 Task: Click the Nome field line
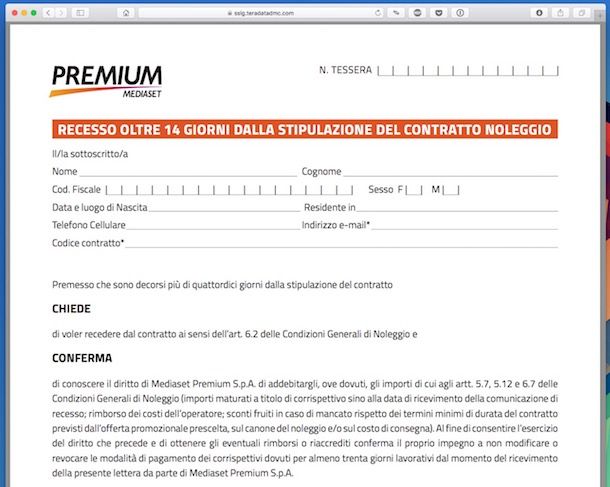(x=188, y=172)
